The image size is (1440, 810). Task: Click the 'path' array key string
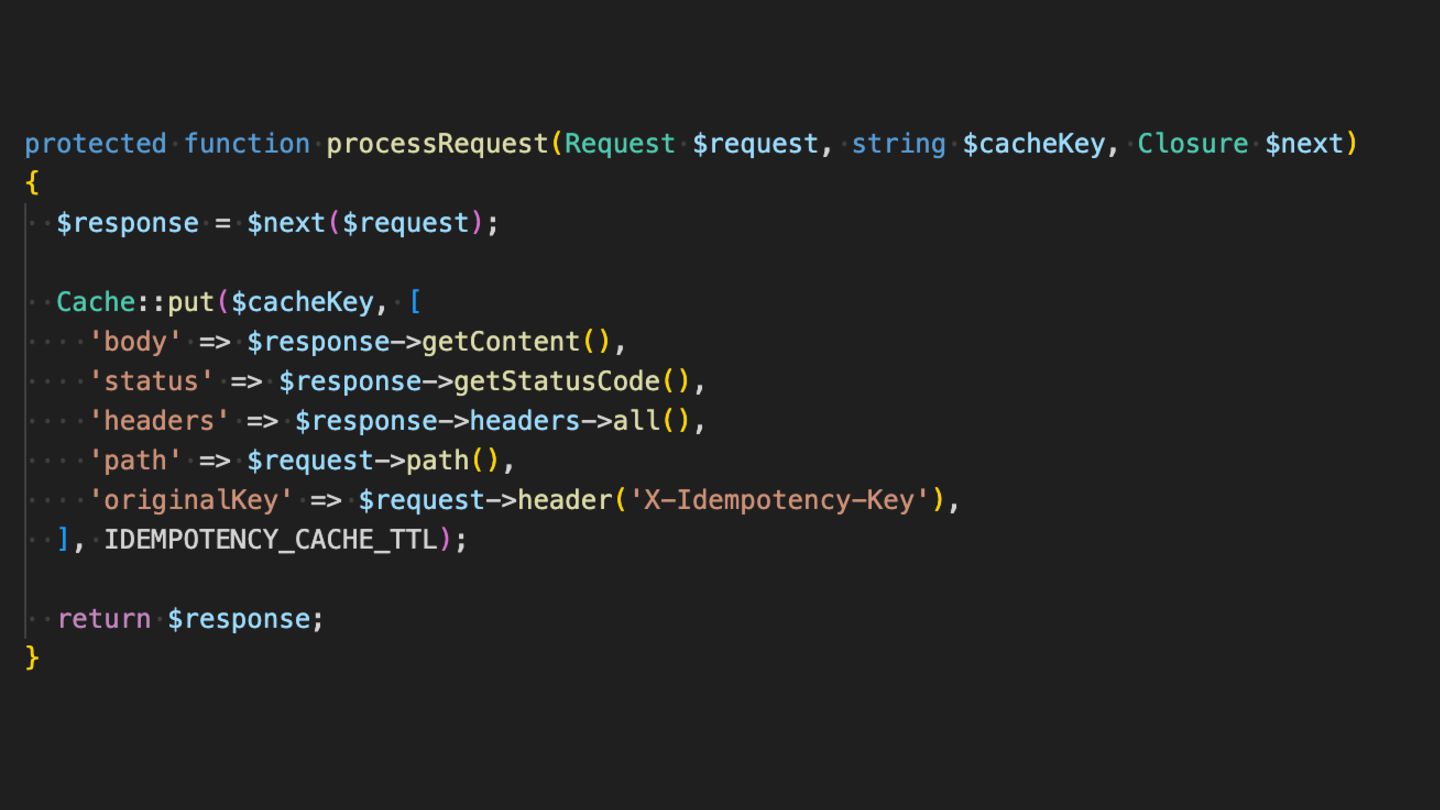[136, 461]
